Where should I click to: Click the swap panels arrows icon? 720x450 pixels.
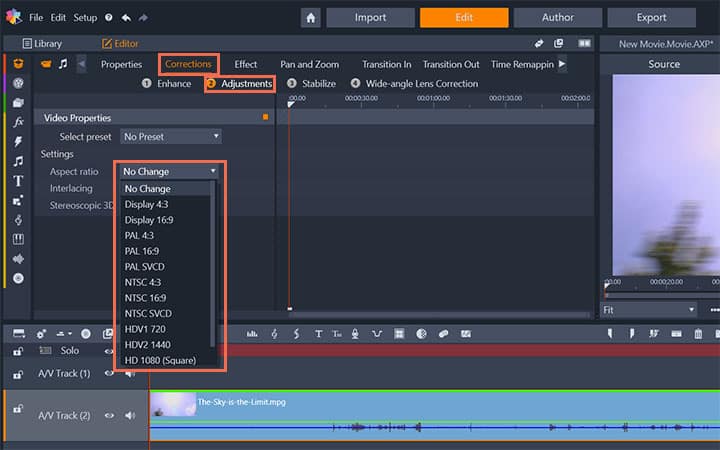click(539, 43)
